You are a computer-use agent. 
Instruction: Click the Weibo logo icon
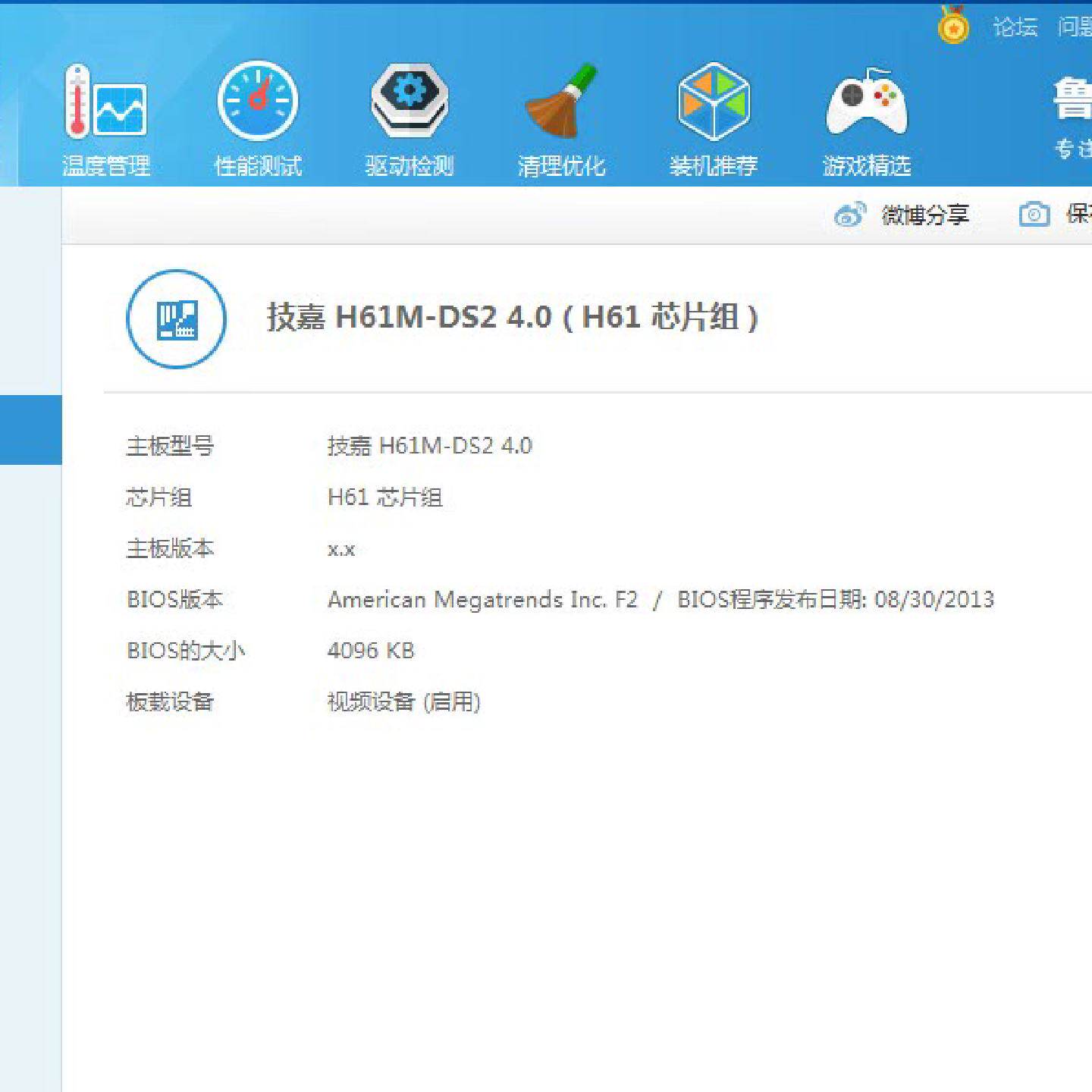pyautogui.click(x=849, y=215)
